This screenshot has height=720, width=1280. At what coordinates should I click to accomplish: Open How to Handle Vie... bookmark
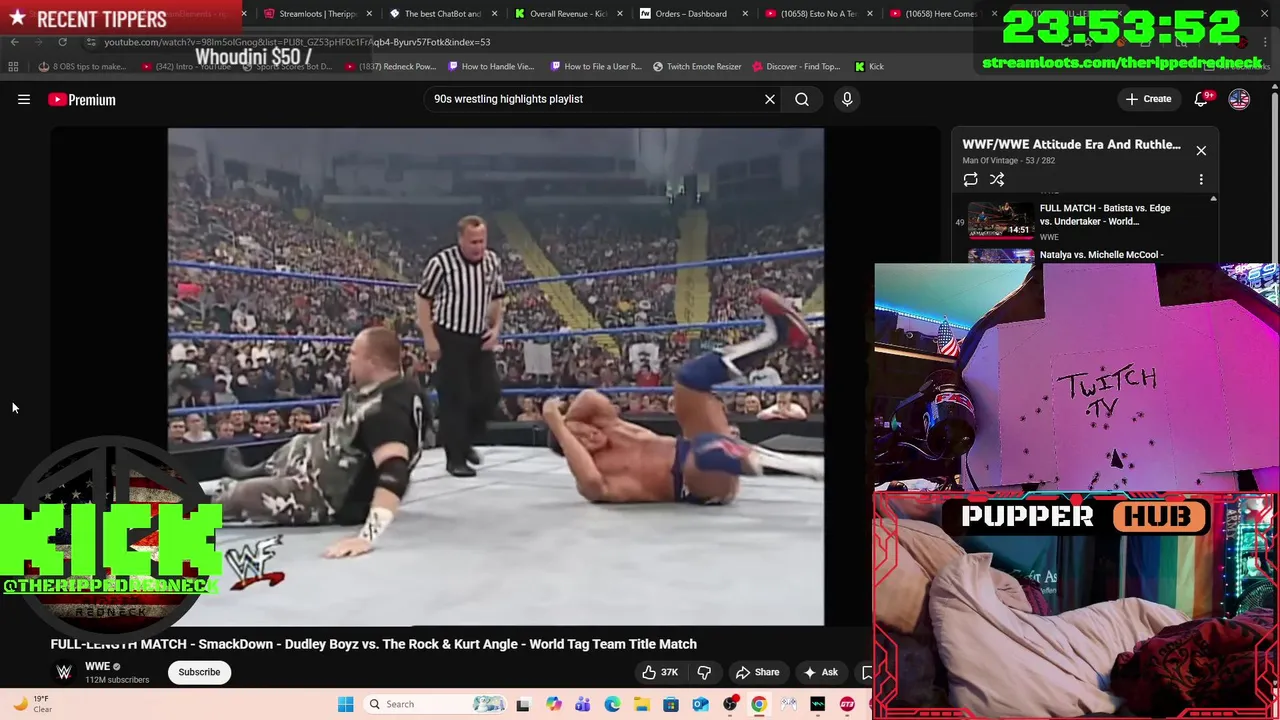coord(491,67)
